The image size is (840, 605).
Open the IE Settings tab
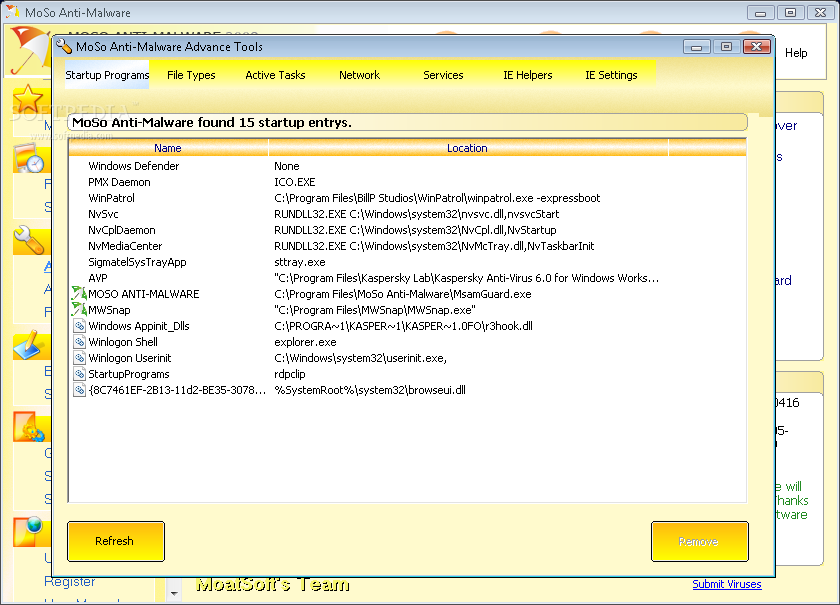click(x=611, y=75)
